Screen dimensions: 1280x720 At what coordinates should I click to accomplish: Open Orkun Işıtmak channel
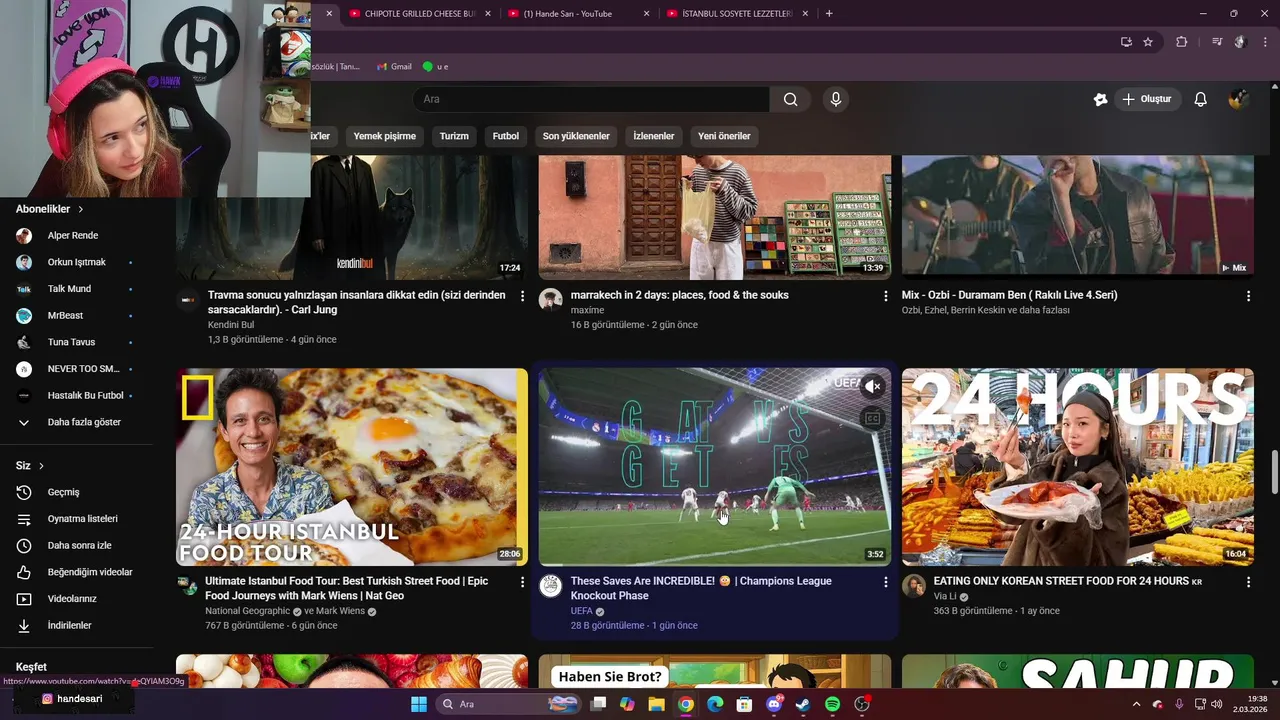[x=76, y=262]
